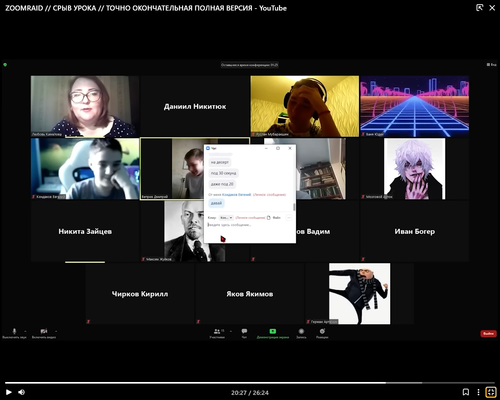500x400 pixels.
Task: Select the 'Никита Зайцев' participant tile
Action: tap(85, 231)
